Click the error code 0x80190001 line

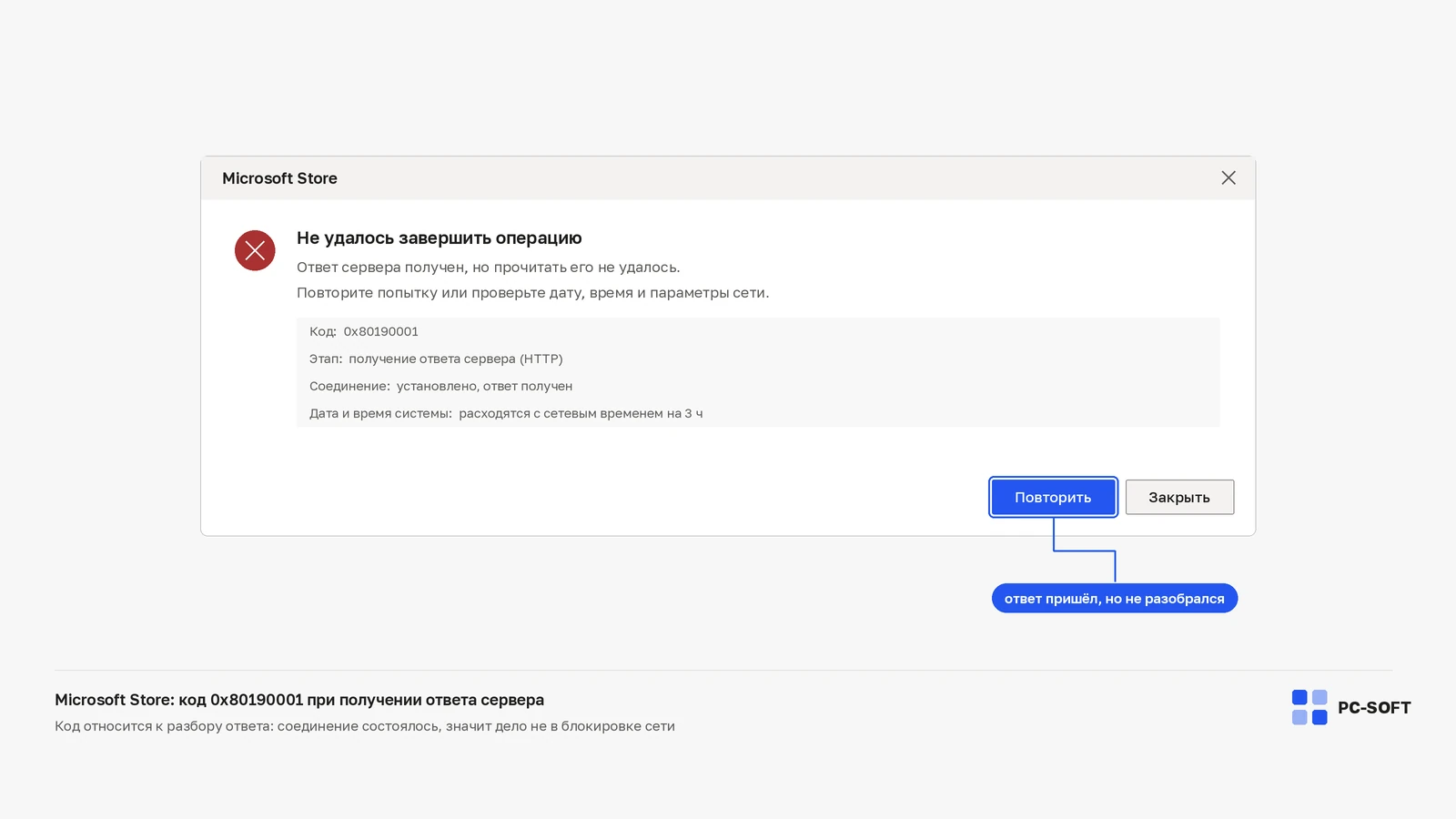pos(364,331)
